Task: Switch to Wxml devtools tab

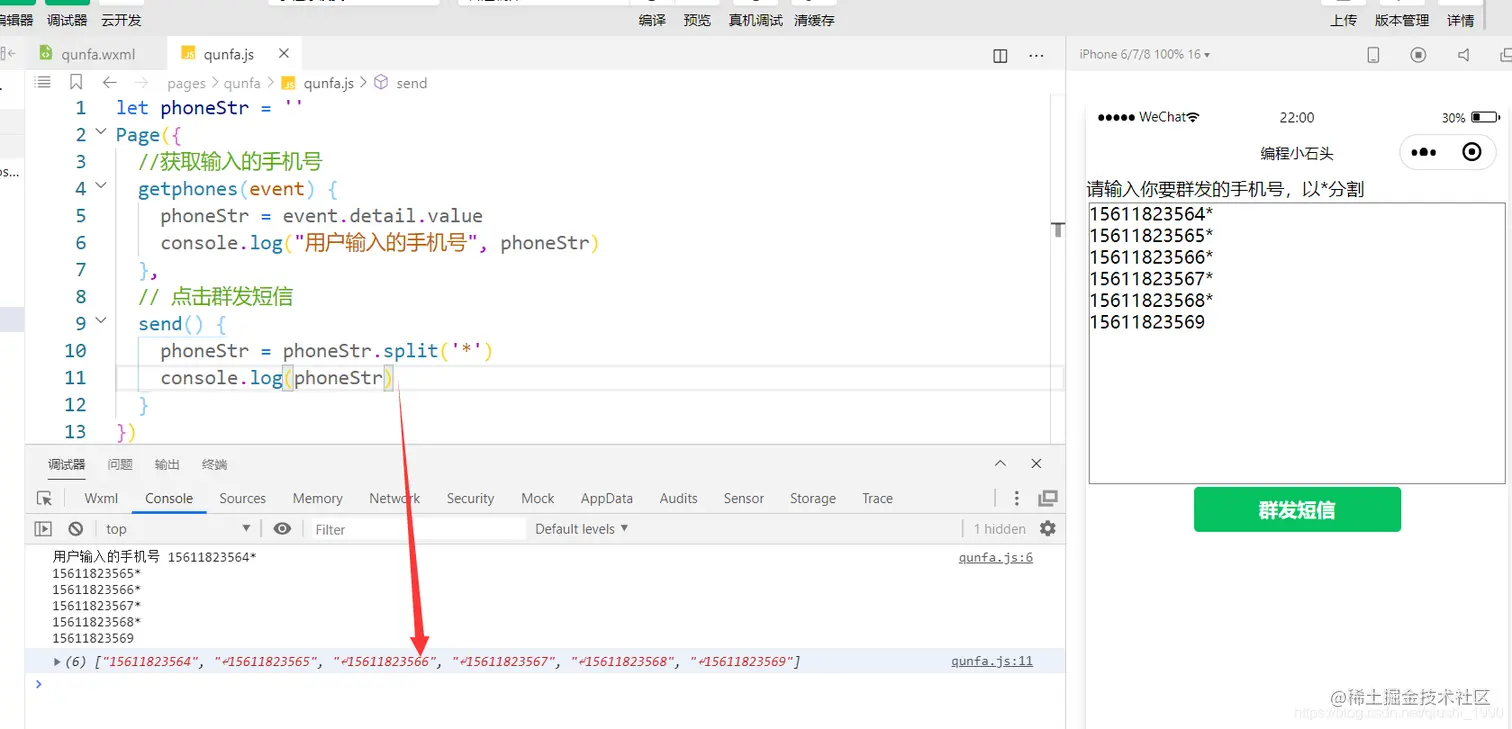Action: pyautogui.click(x=101, y=498)
